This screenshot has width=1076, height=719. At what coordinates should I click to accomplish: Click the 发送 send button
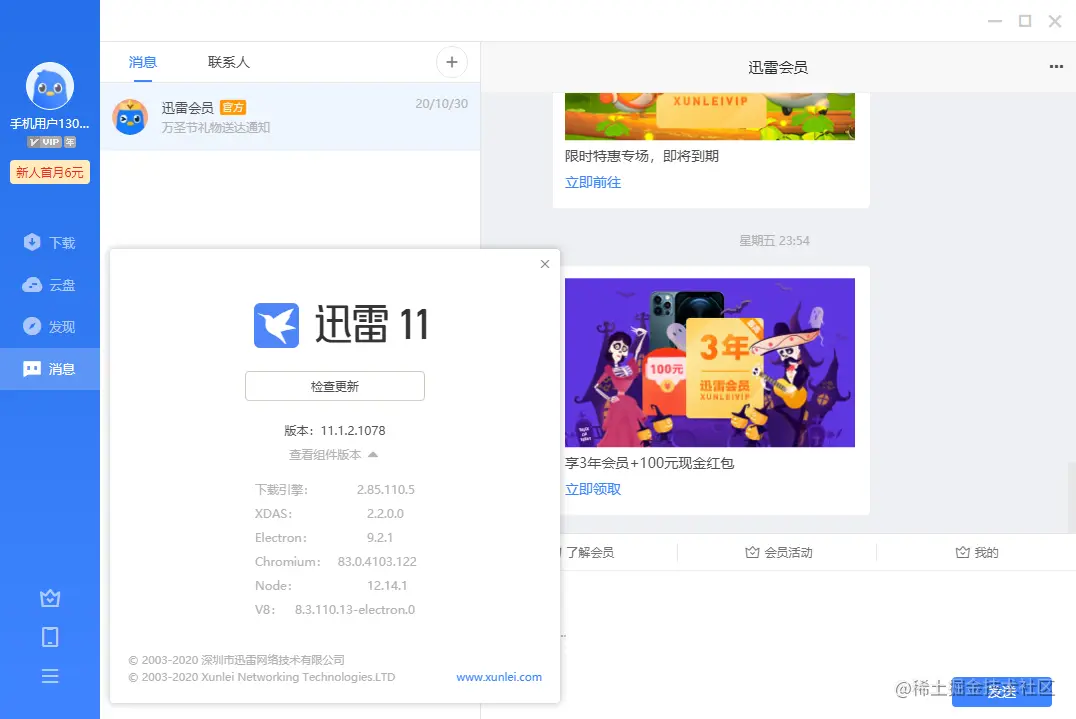click(1001, 692)
